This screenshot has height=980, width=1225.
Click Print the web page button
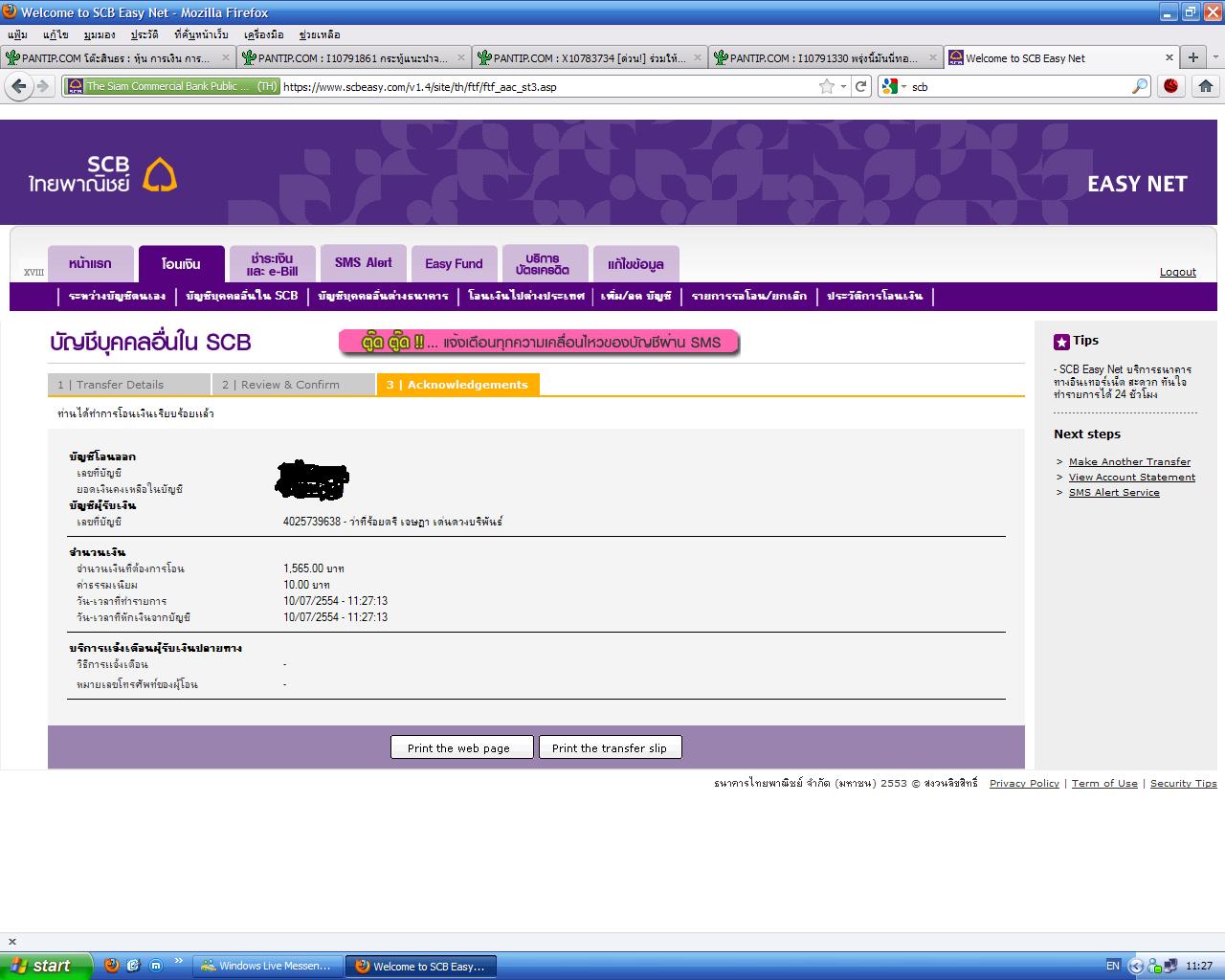coord(461,747)
